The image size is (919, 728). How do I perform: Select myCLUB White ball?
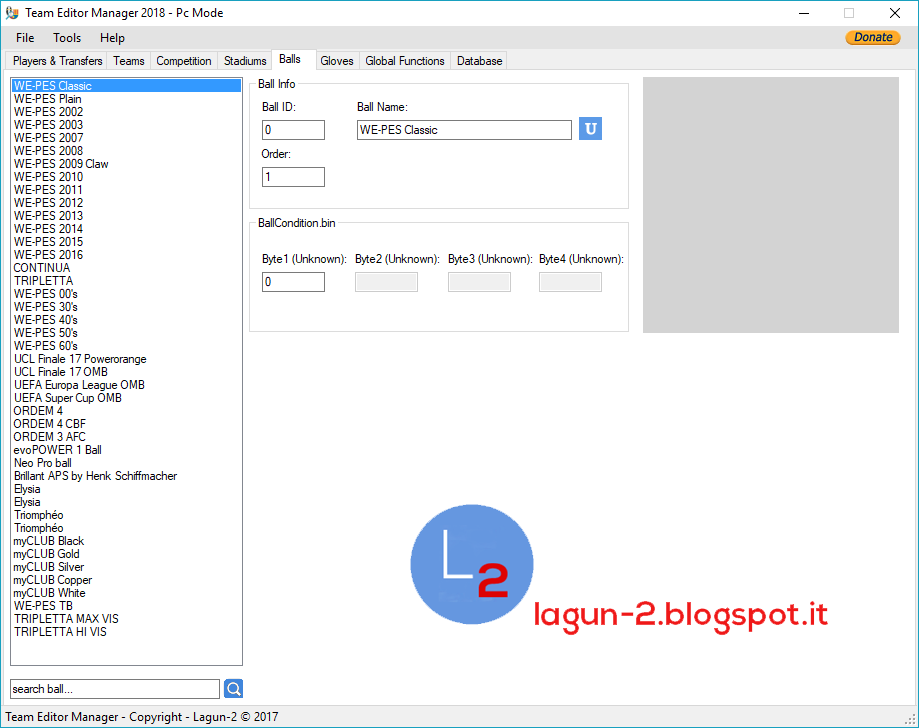coord(127,593)
